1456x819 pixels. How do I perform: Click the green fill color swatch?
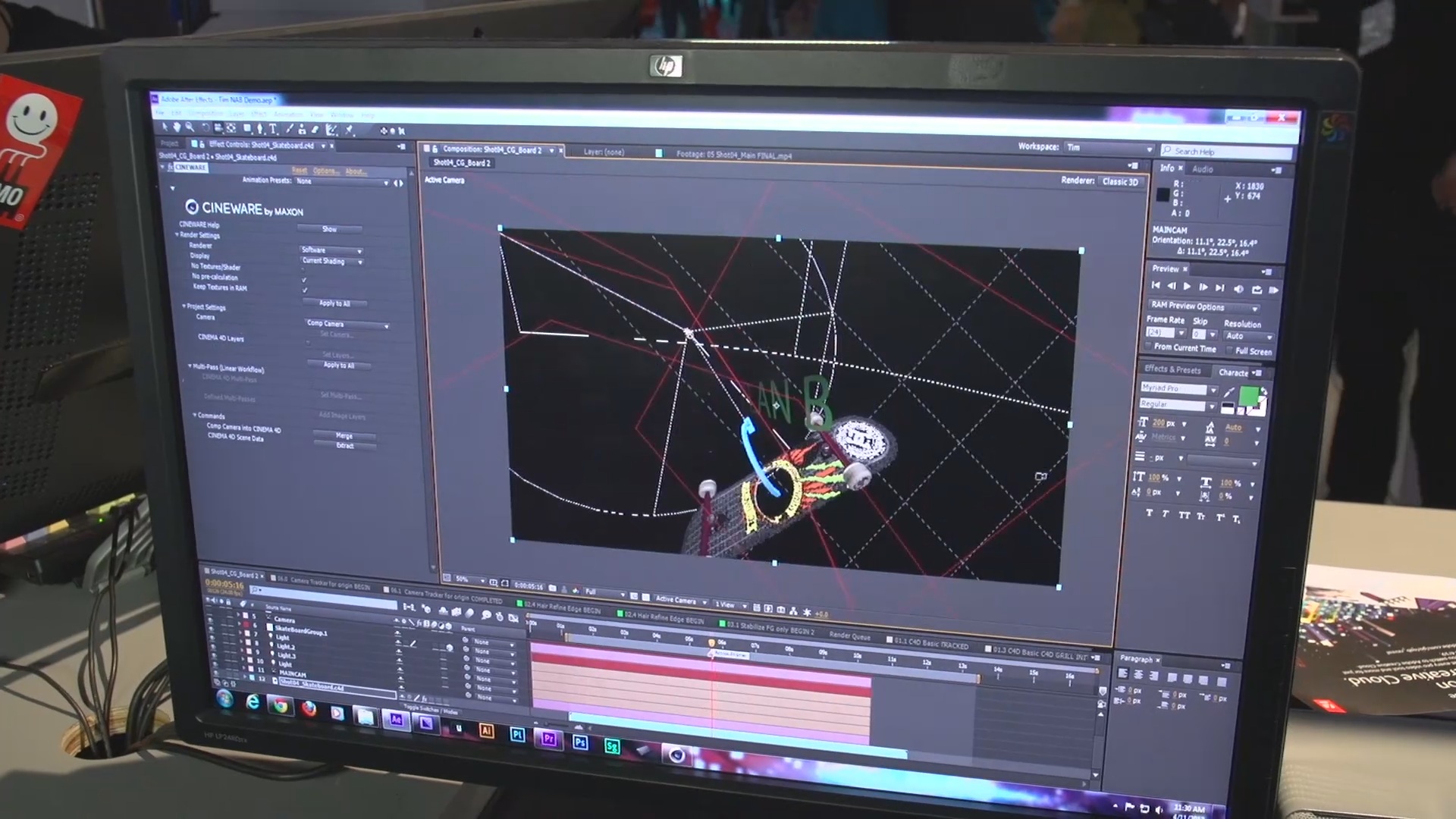1247,396
